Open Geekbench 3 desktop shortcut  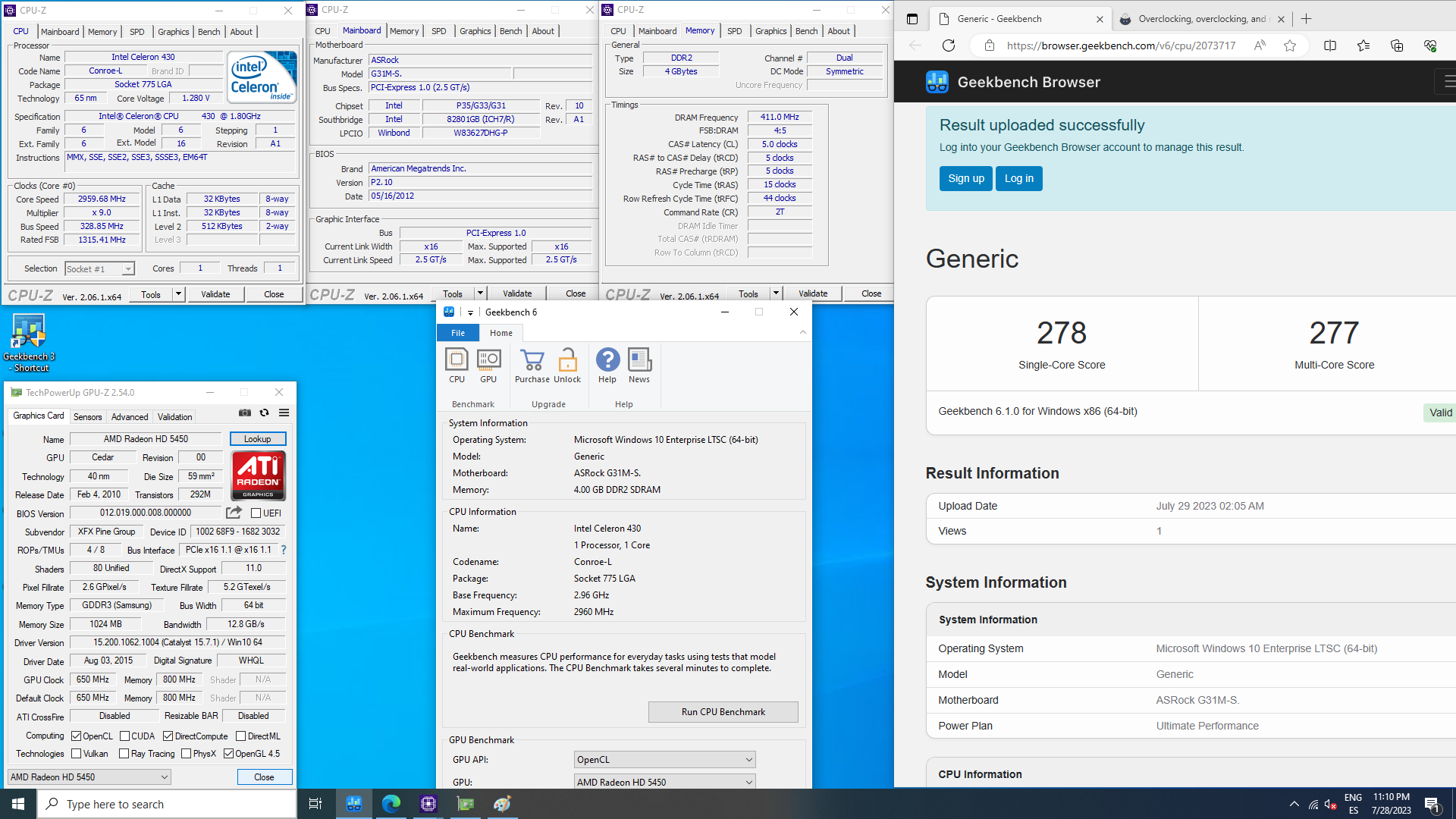tap(28, 343)
